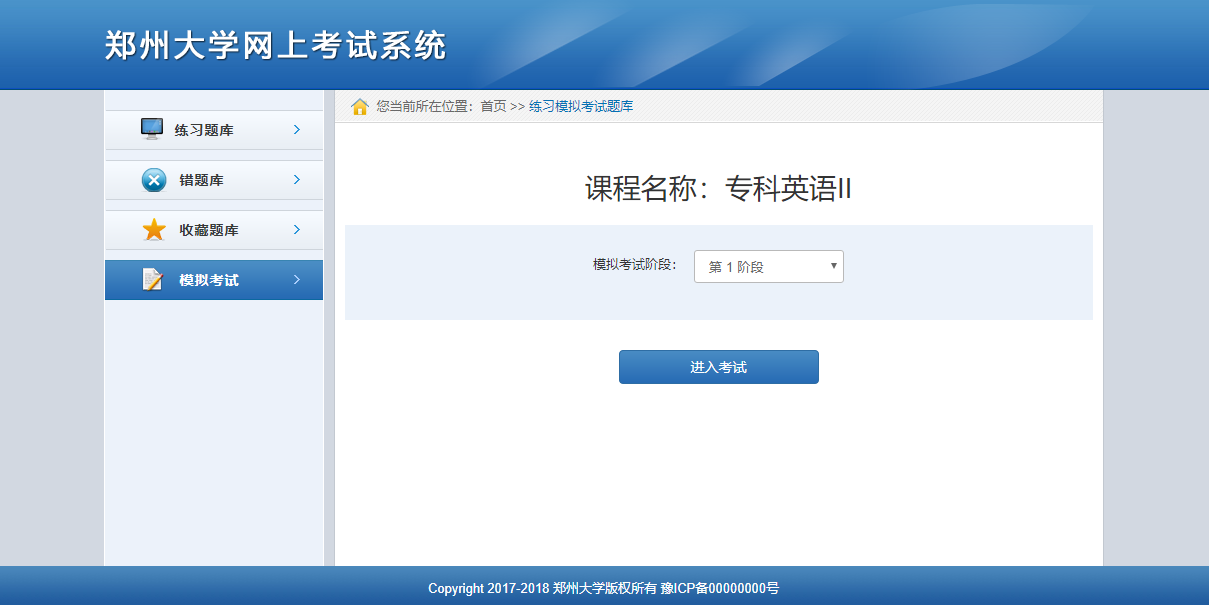Click the notepad pencil icon for 模拟考试

[x=153, y=280]
